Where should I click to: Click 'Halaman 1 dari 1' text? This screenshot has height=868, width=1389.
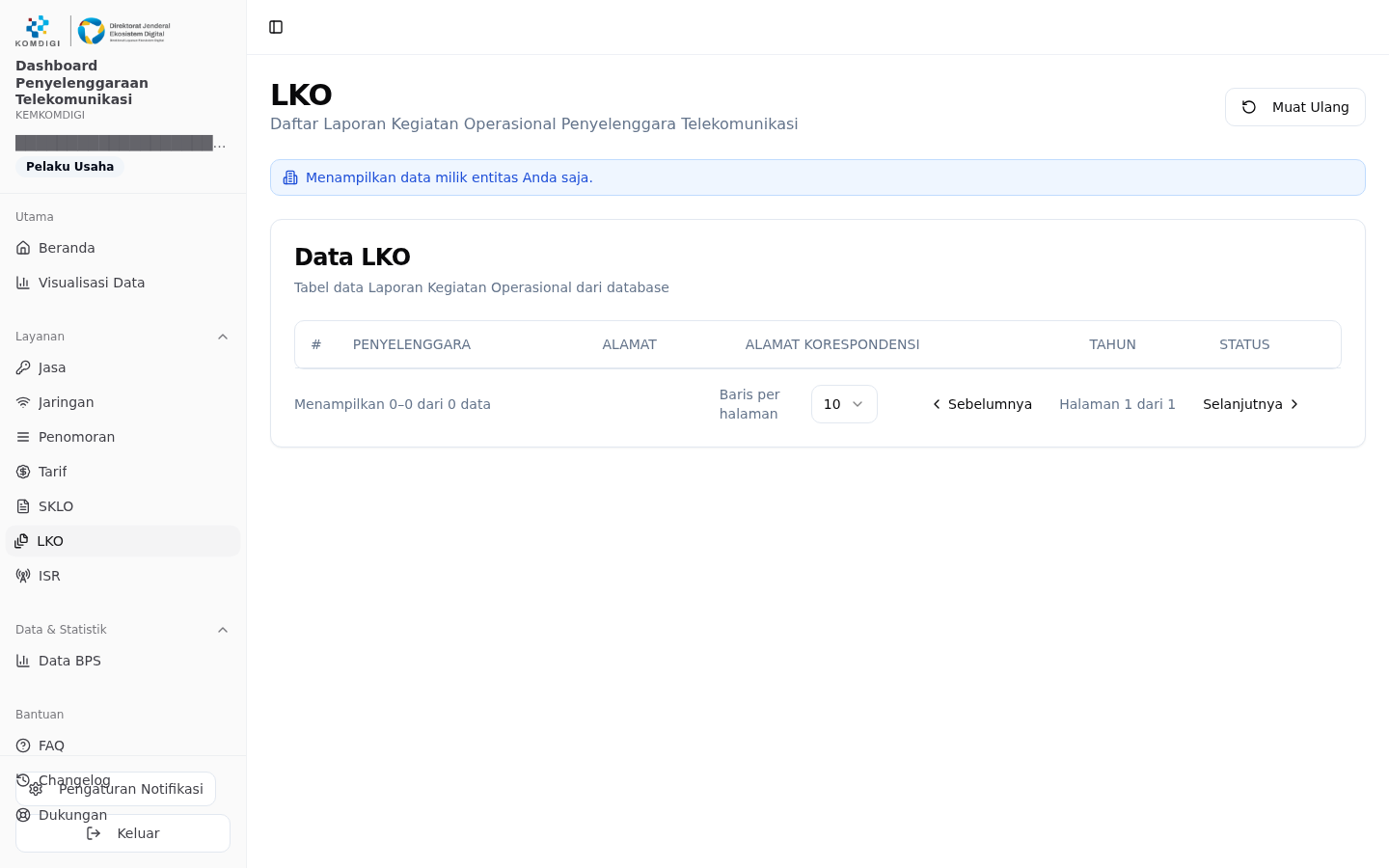click(x=1117, y=404)
